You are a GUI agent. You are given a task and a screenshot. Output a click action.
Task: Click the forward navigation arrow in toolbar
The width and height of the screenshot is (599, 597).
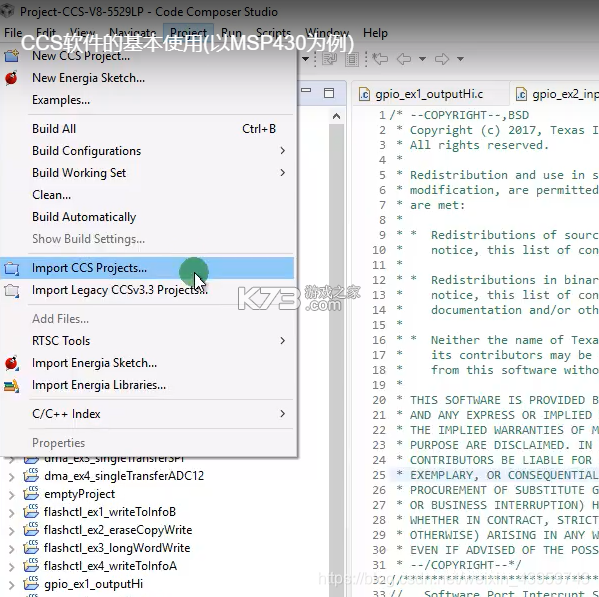pyautogui.click(x=442, y=59)
